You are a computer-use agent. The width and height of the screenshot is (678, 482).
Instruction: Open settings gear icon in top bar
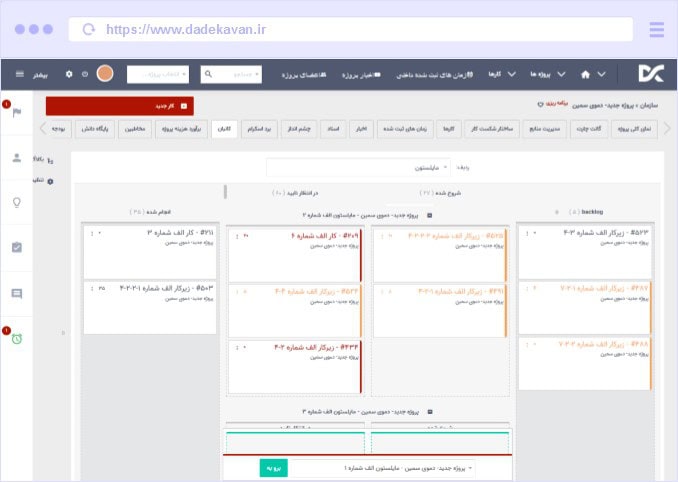pyautogui.click(x=69, y=74)
